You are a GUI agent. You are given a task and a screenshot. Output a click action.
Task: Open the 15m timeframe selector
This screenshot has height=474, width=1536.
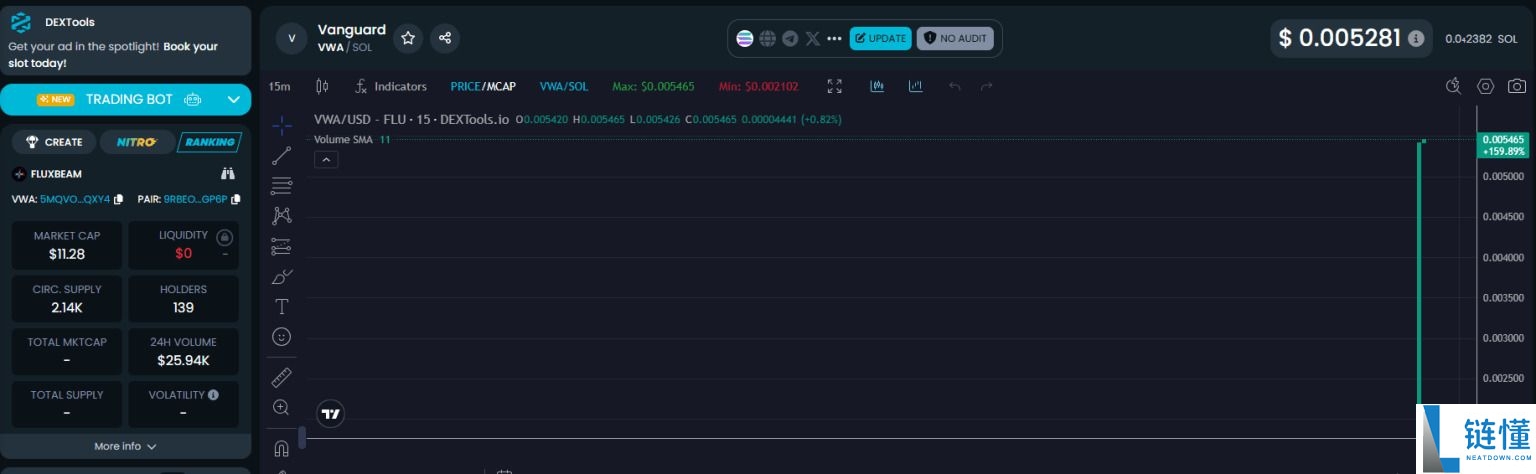[x=279, y=87]
